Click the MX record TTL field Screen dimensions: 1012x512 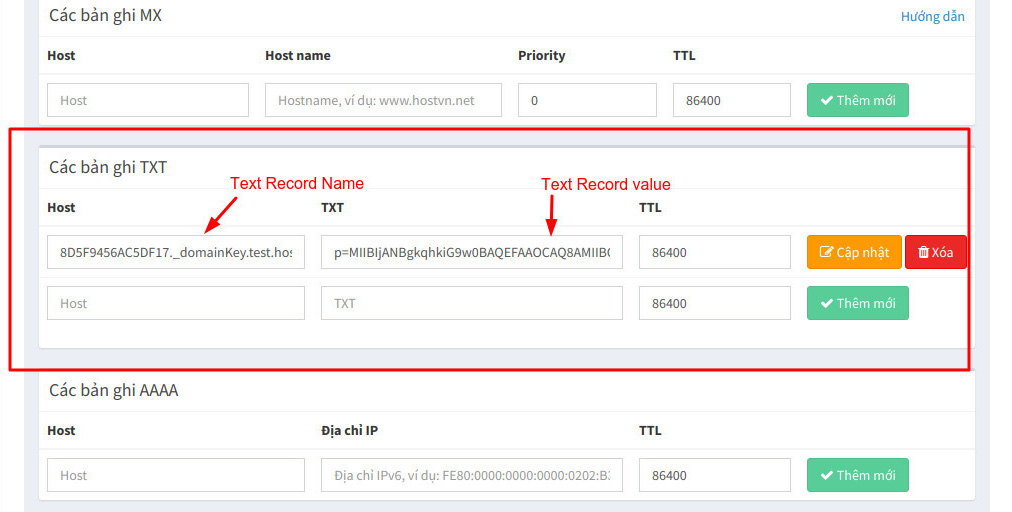pyautogui.click(x=731, y=100)
